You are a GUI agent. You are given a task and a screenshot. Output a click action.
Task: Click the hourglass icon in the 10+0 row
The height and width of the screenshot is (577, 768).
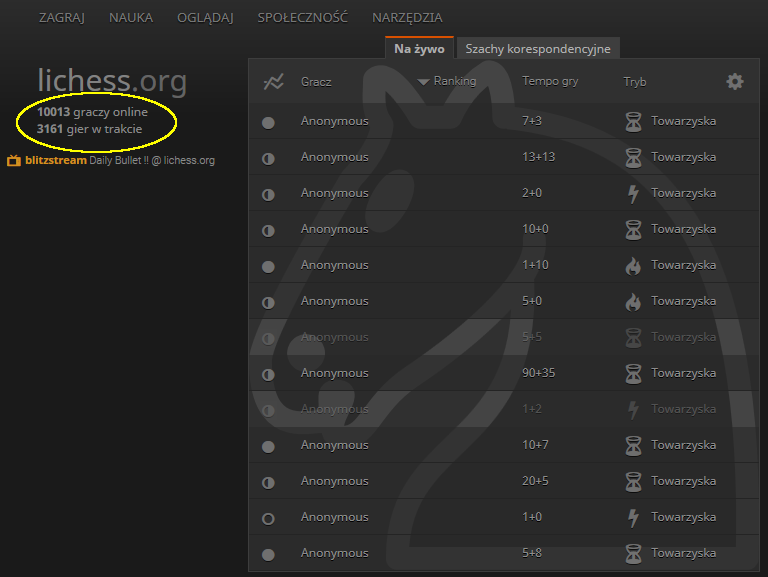tap(633, 230)
